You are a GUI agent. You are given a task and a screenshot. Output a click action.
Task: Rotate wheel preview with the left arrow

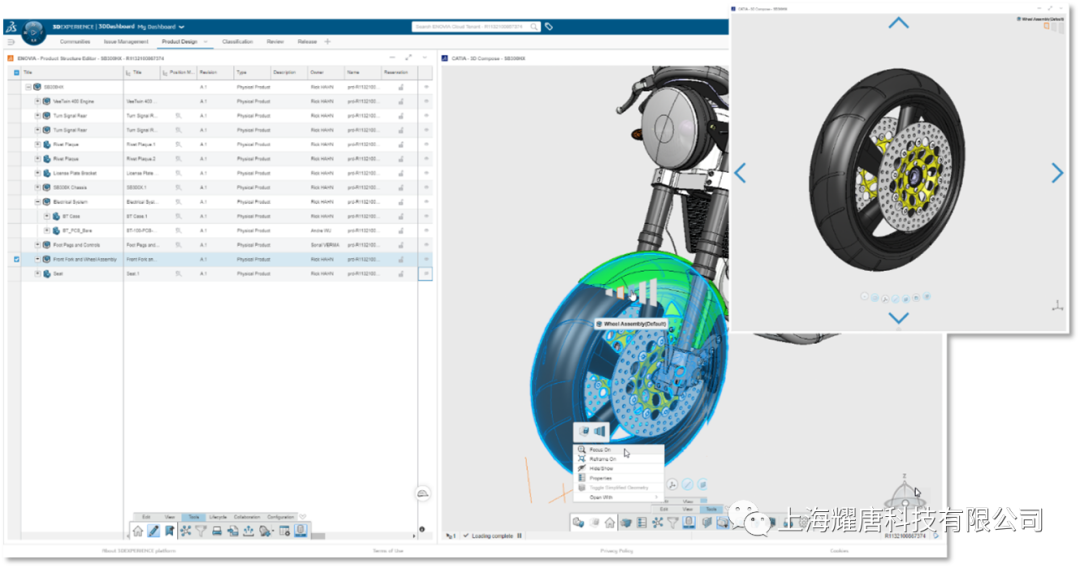pos(740,173)
